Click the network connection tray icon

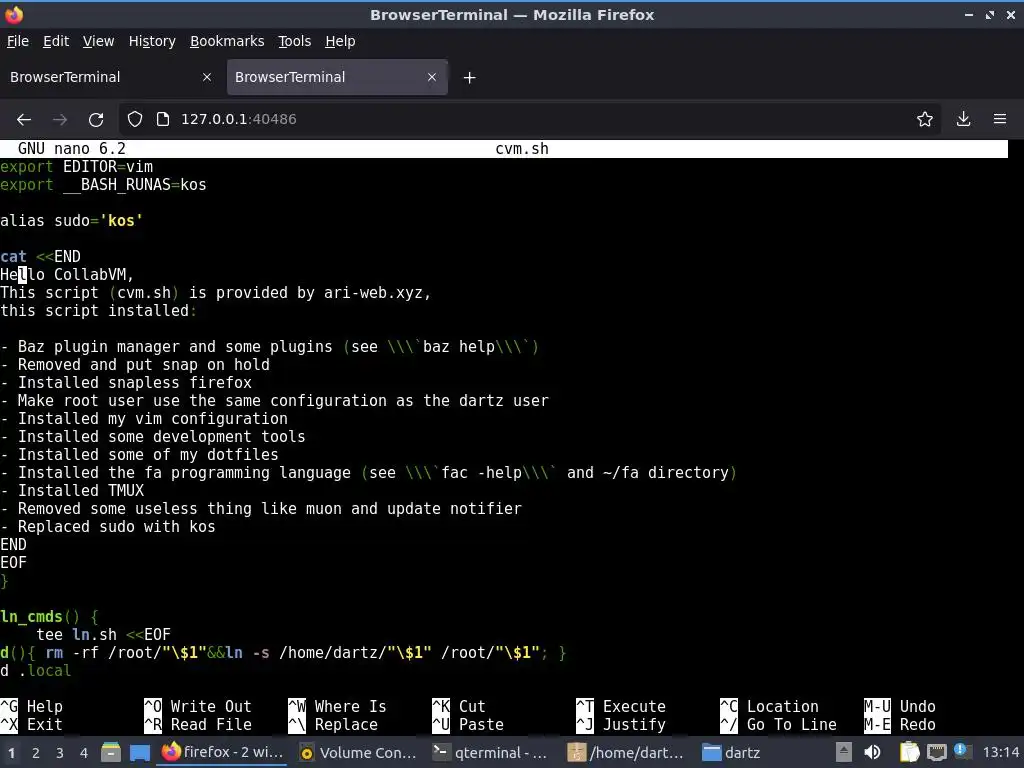click(936, 752)
